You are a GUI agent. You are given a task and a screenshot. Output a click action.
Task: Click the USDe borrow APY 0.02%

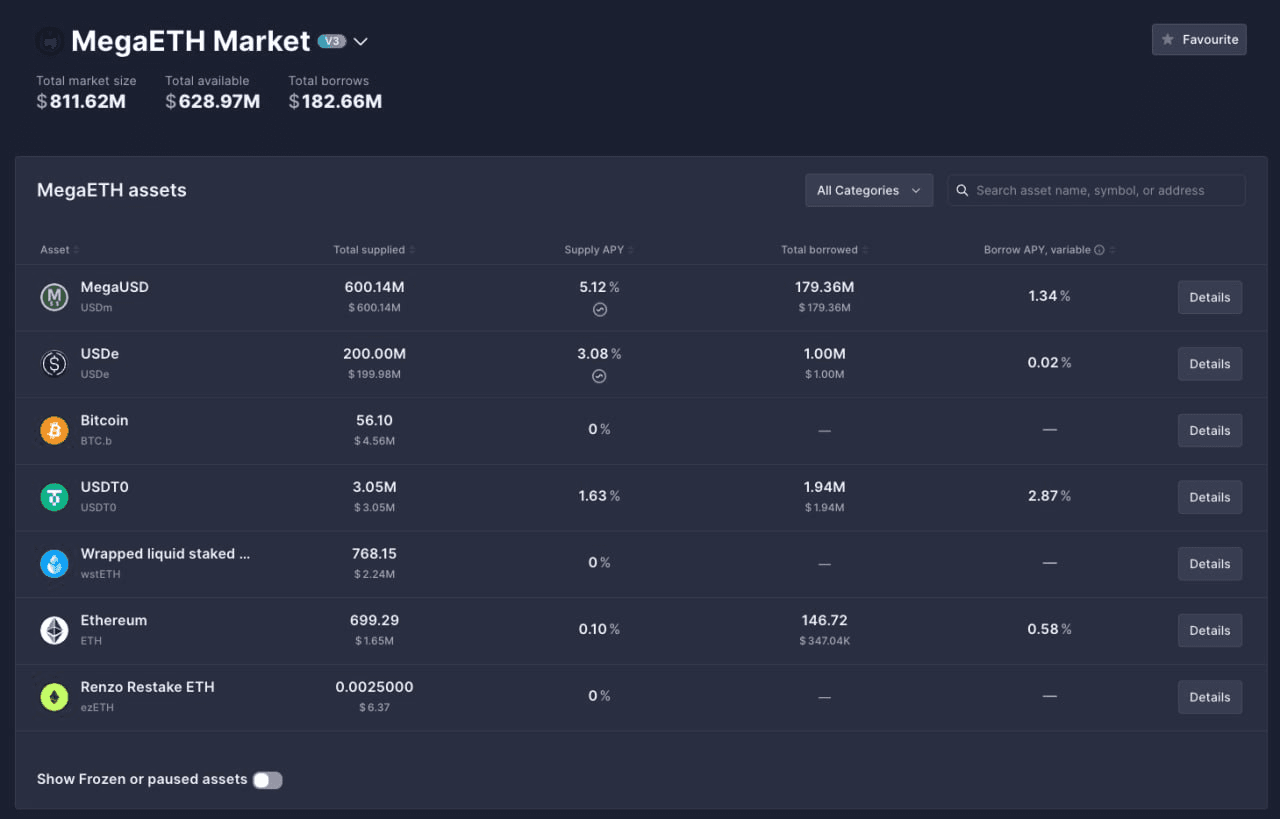[1050, 363]
